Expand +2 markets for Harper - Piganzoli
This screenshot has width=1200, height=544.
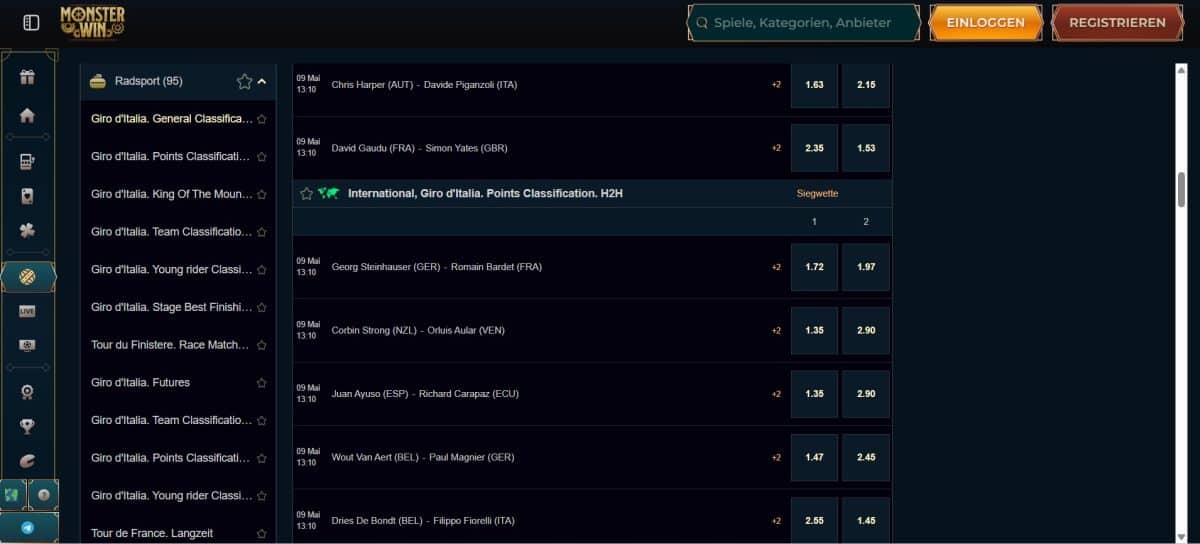776,84
